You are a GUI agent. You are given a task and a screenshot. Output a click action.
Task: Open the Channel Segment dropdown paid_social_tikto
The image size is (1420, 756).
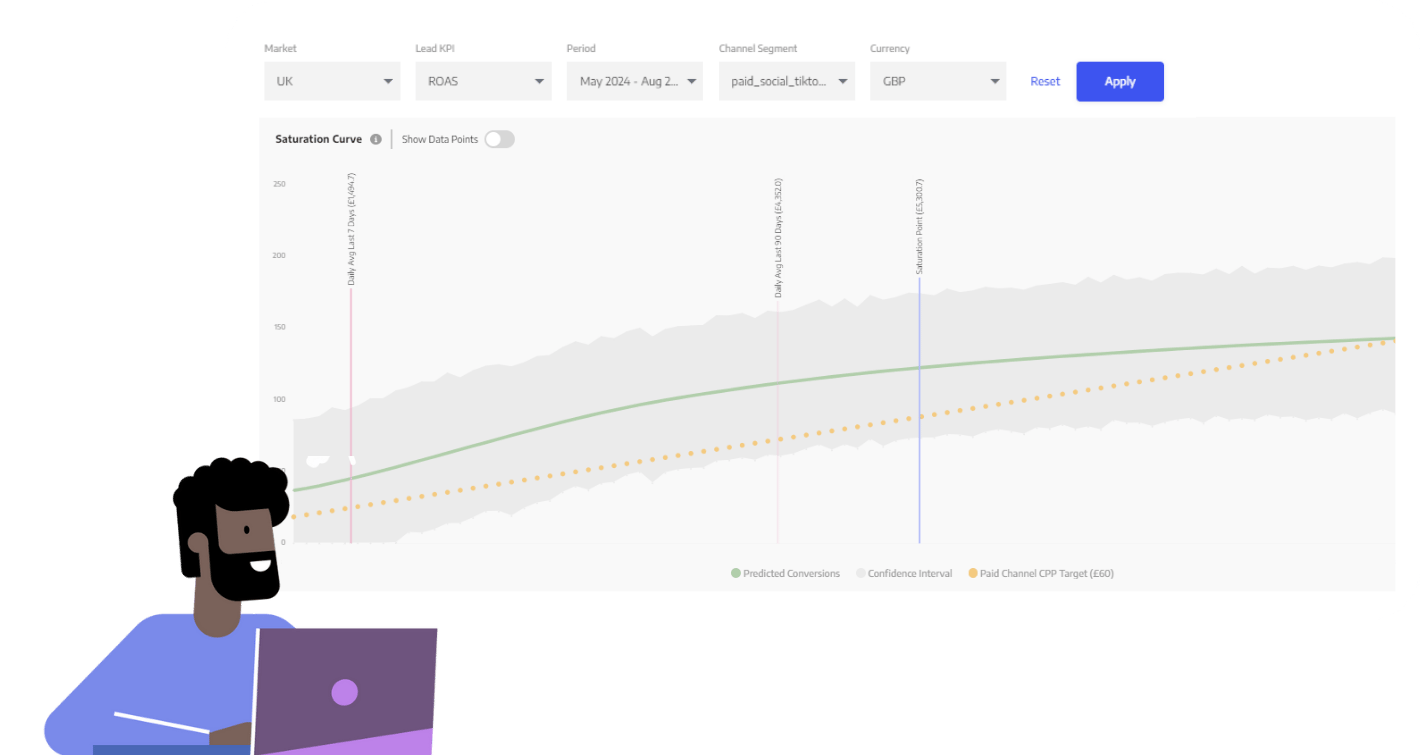(786, 81)
